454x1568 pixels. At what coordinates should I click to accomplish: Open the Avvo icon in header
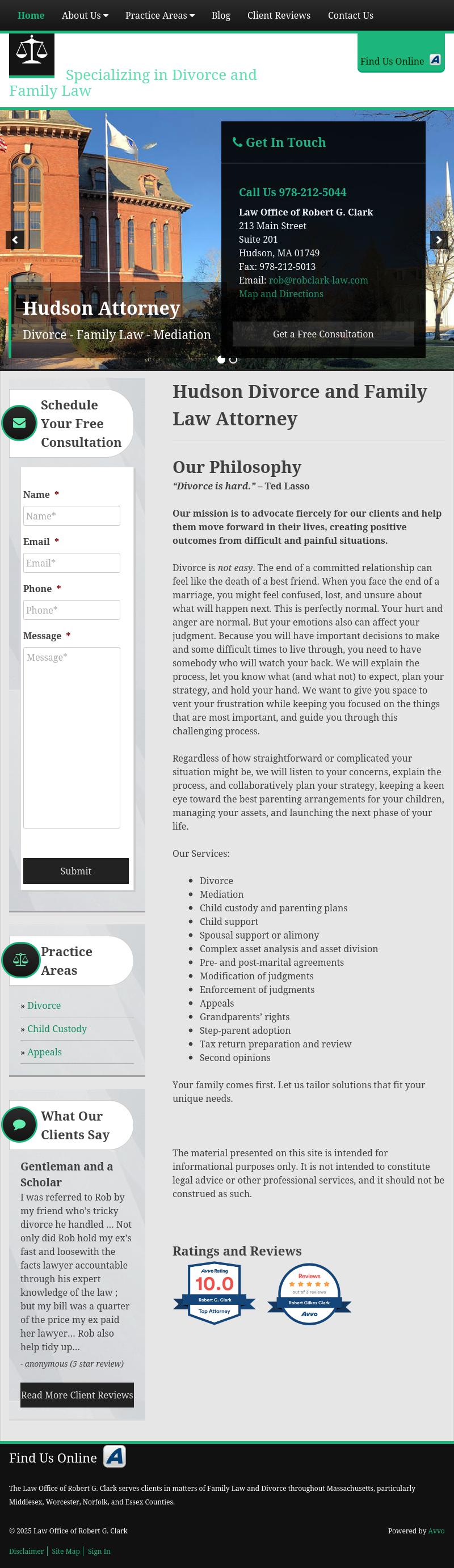[x=435, y=60]
